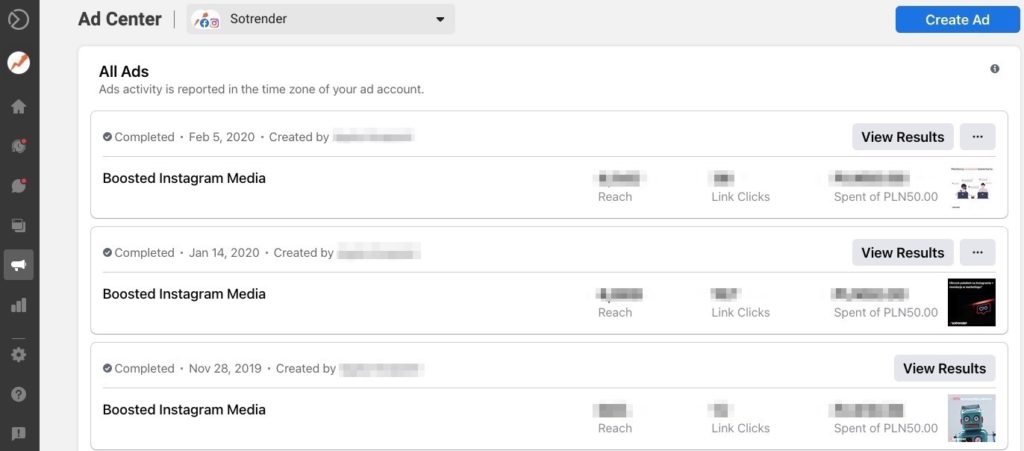This screenshot has height=451, width=1024.
Task: Open the Sotrender page profile icon in sidebar
Action: (x=18, y=63)
